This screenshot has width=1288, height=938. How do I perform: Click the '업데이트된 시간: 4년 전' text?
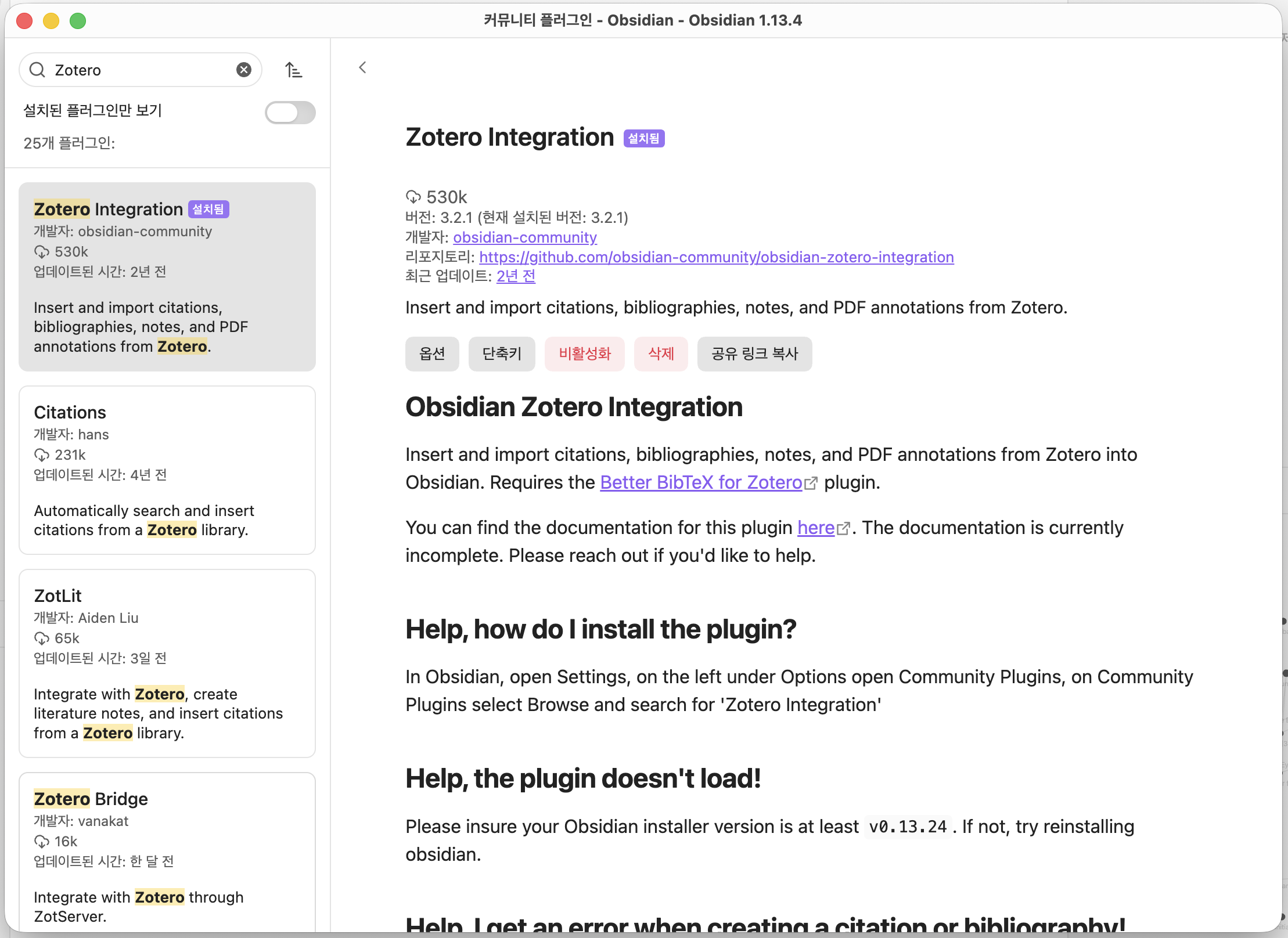[x=100, y=474]
